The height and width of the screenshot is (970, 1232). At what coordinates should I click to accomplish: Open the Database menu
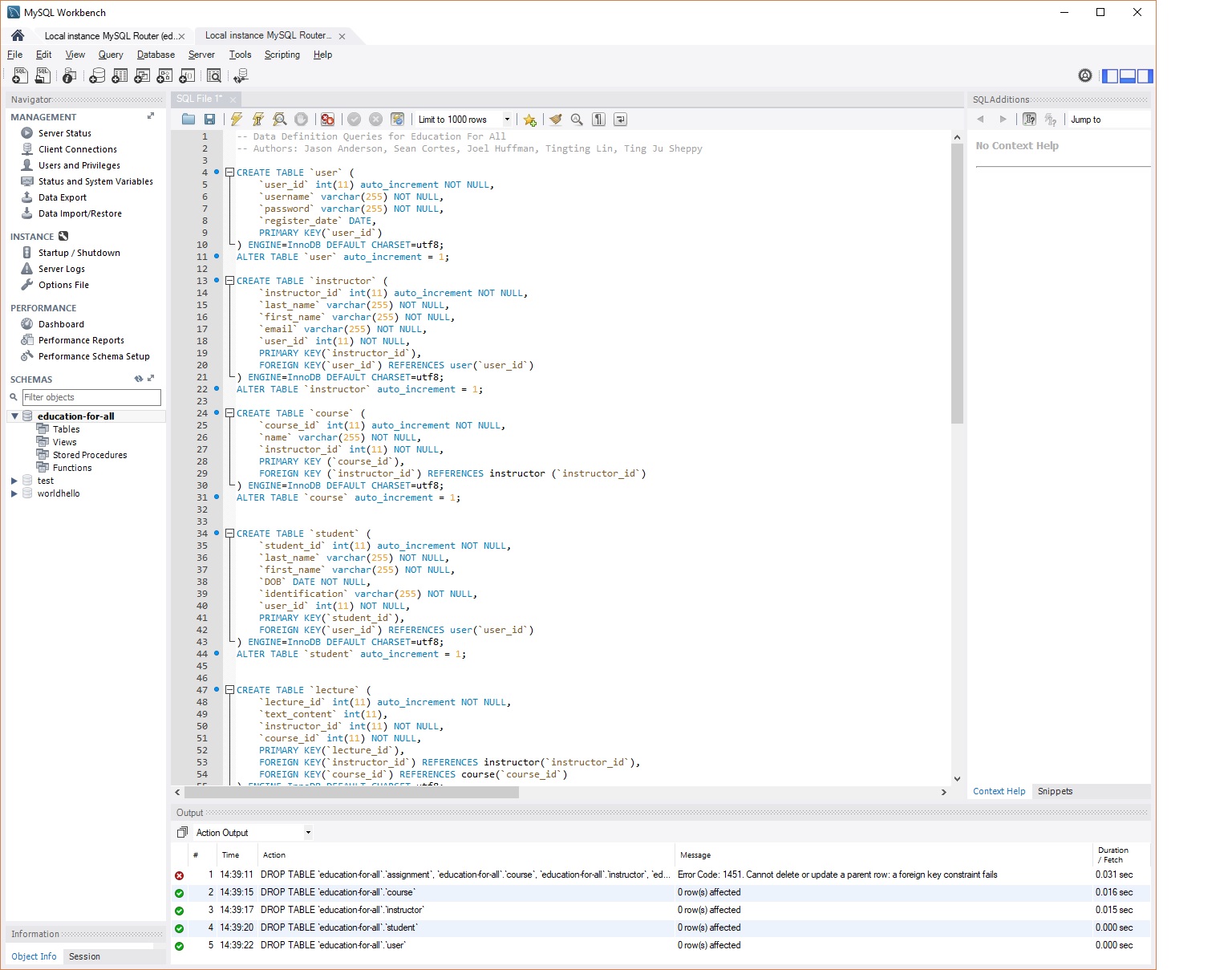(156, 55)
